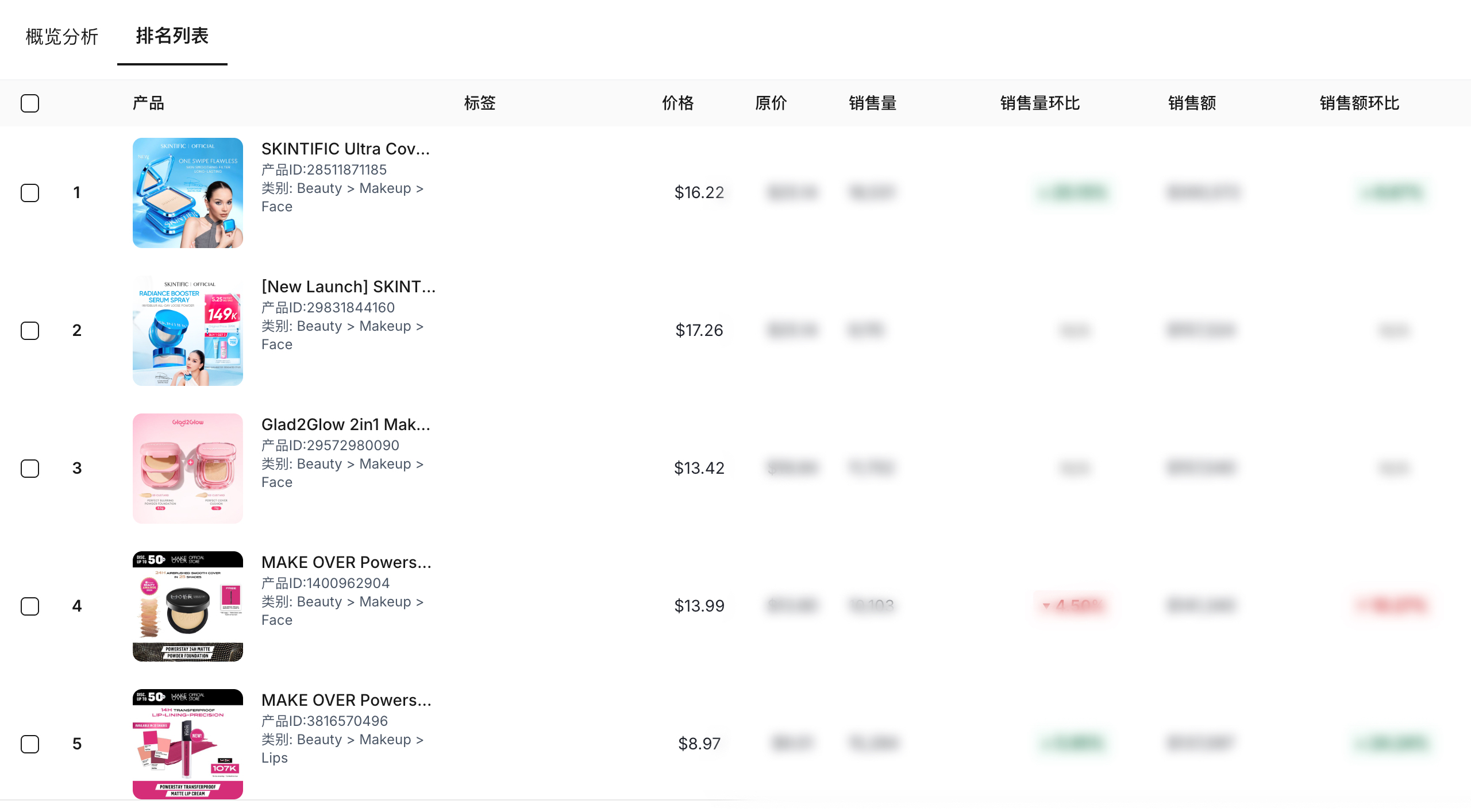This screenshot has width=1471, height=812.
Task: Open the Radiance Booster Serum Spray thumbnail
Action: [188, 331]
